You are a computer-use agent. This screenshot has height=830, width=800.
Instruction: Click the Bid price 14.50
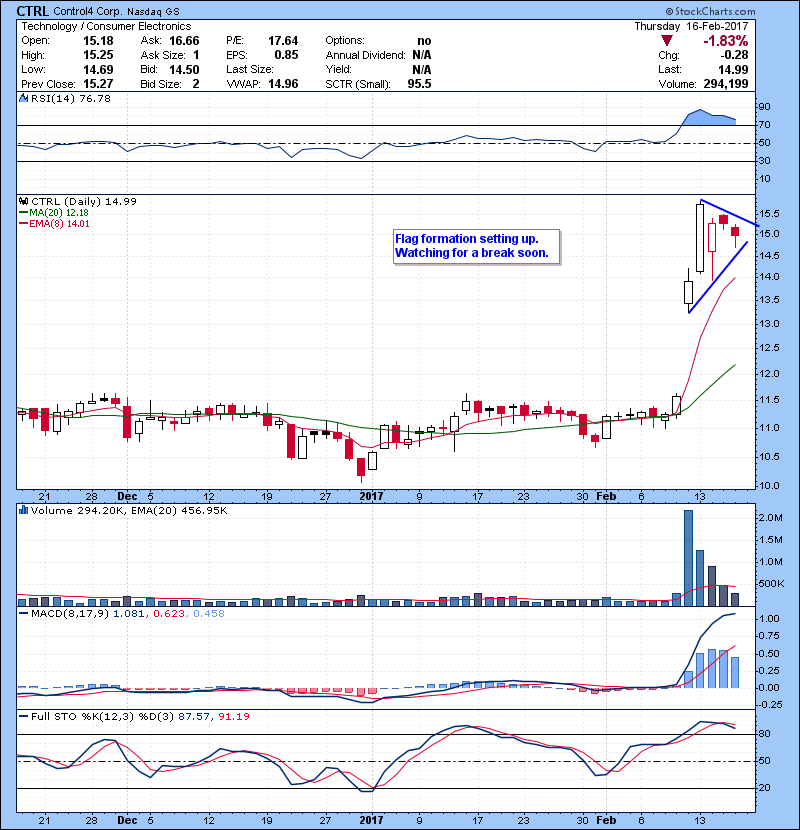pos(184,69)
